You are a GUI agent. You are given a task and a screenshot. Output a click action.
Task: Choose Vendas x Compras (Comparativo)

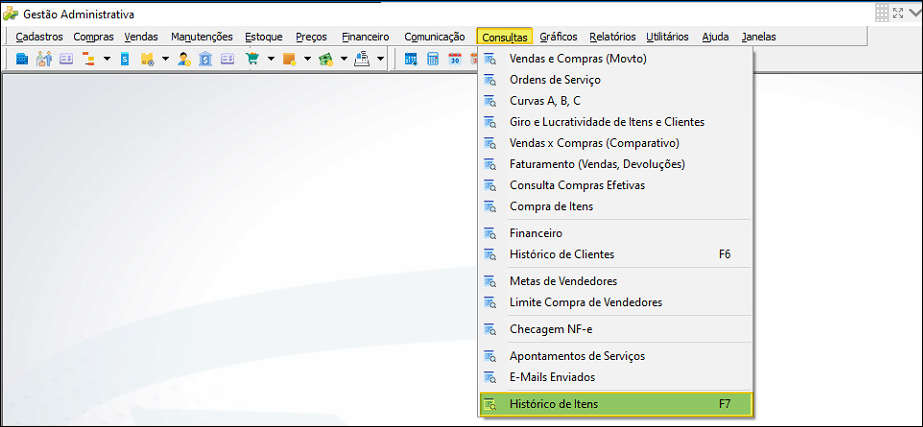click(616, 143)
